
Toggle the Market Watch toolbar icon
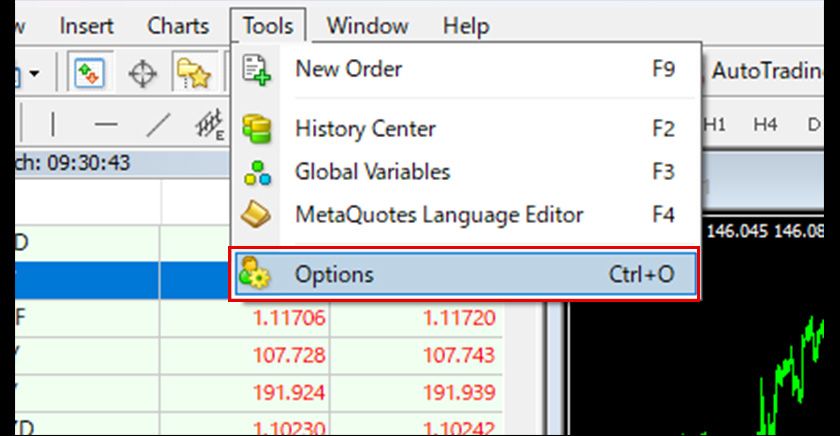coord(89,72)
